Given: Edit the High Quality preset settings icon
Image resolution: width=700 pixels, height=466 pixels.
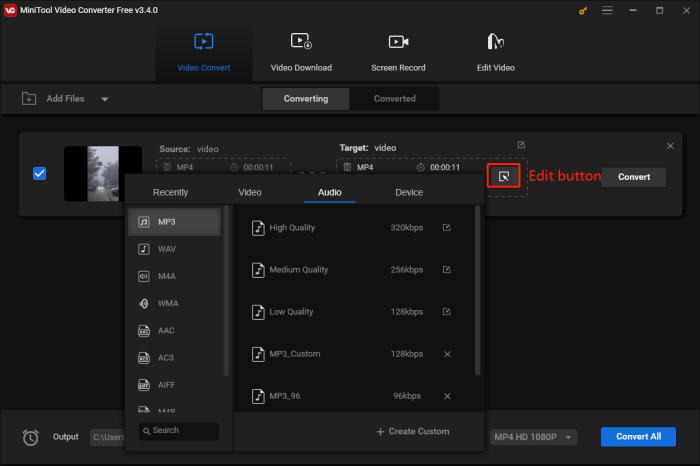Looking at the screenshot, I should [446, 228].
